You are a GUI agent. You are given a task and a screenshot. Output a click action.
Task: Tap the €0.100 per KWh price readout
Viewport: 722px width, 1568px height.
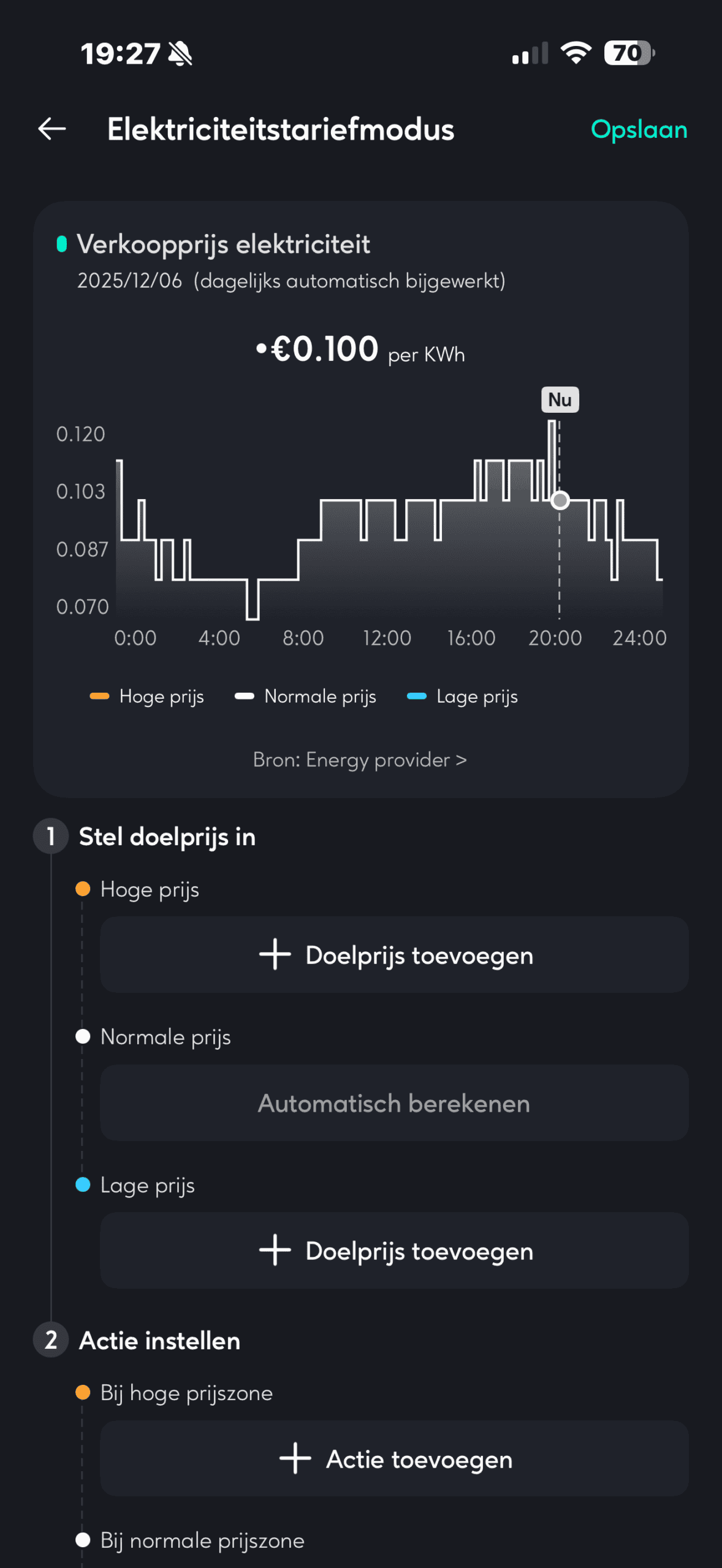(360, 350)
